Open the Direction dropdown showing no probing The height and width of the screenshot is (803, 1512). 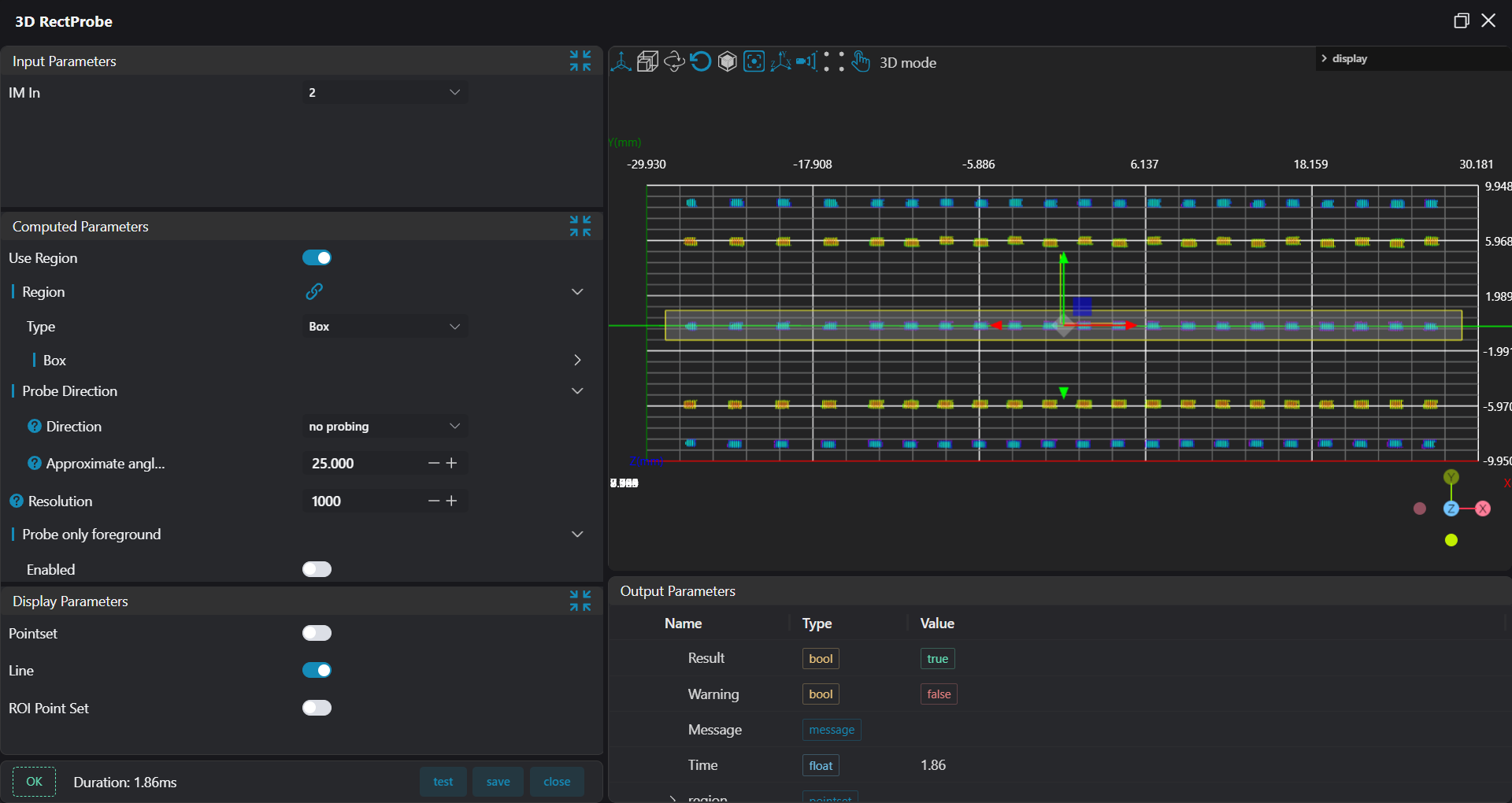[384, 426]
